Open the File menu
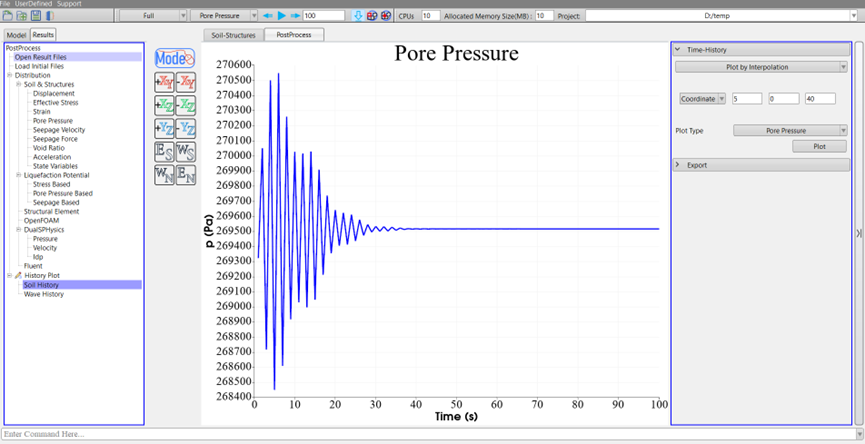 [5, 3]
